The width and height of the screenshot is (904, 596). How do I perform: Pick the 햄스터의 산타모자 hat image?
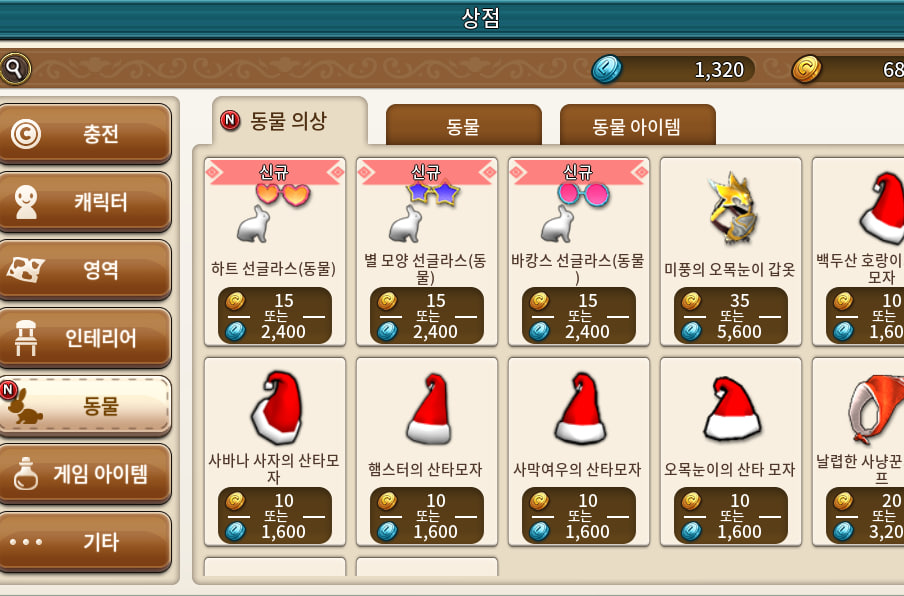(428, 409)
